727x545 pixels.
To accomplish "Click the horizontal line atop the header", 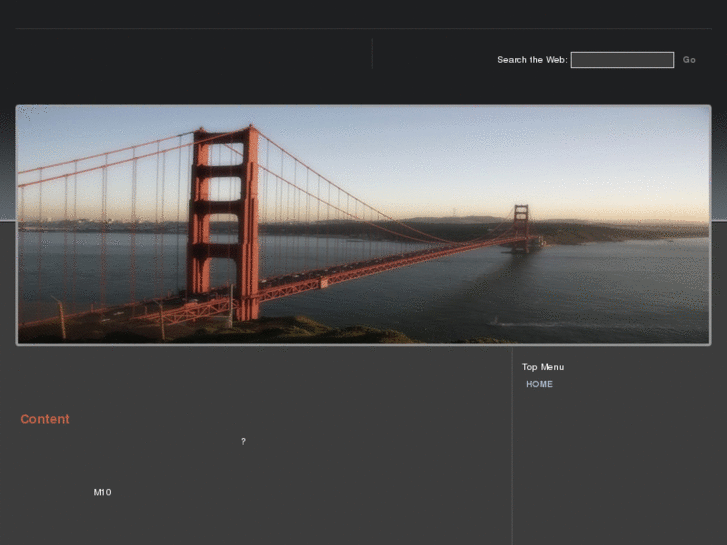I will [363, 28].
